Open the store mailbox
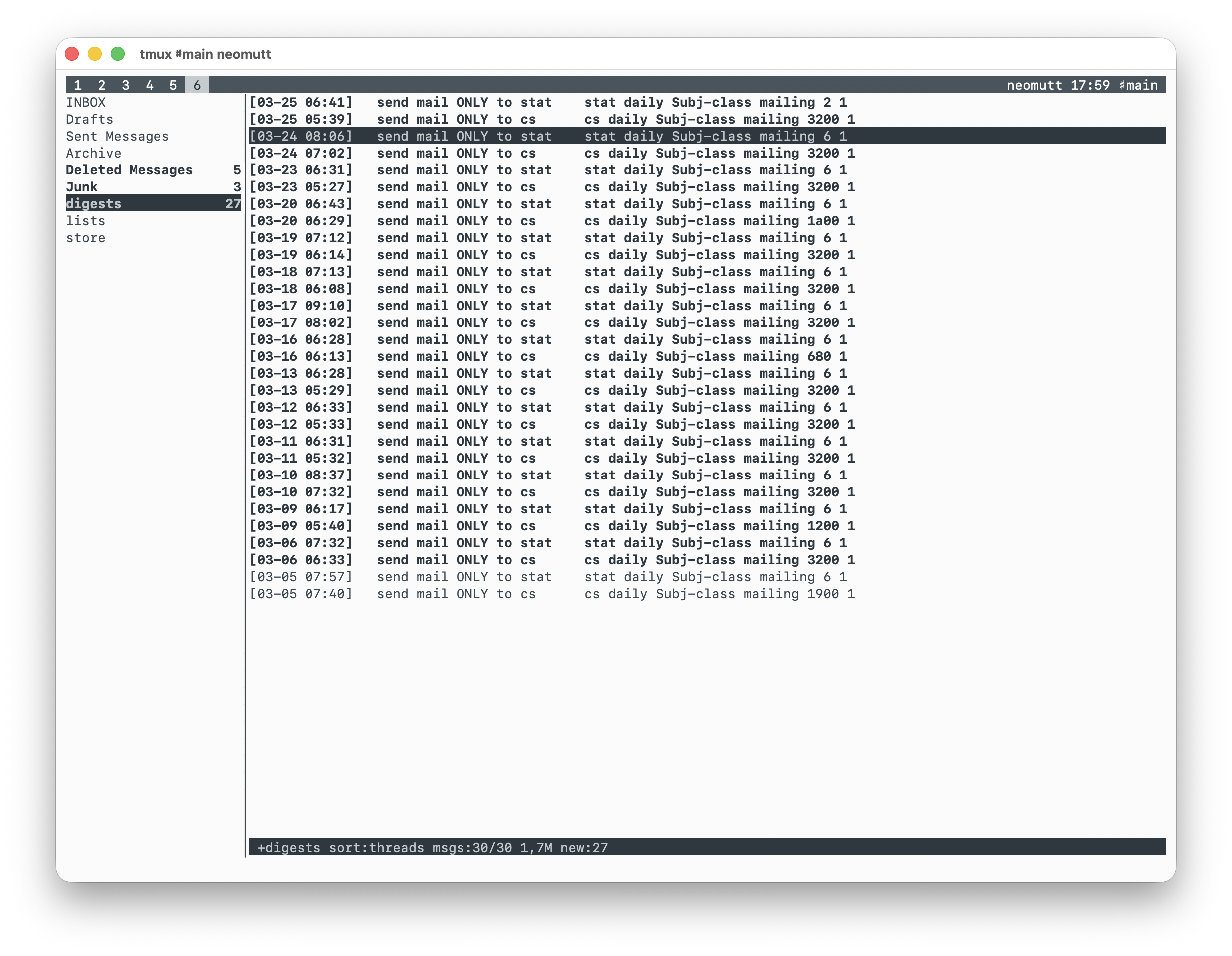Viewport: 1232px width, 956px height. 86,237
